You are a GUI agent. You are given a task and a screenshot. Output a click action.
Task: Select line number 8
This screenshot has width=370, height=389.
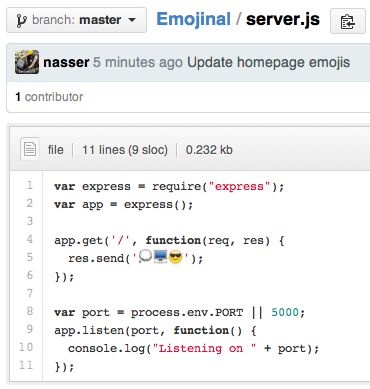(30, 311)
